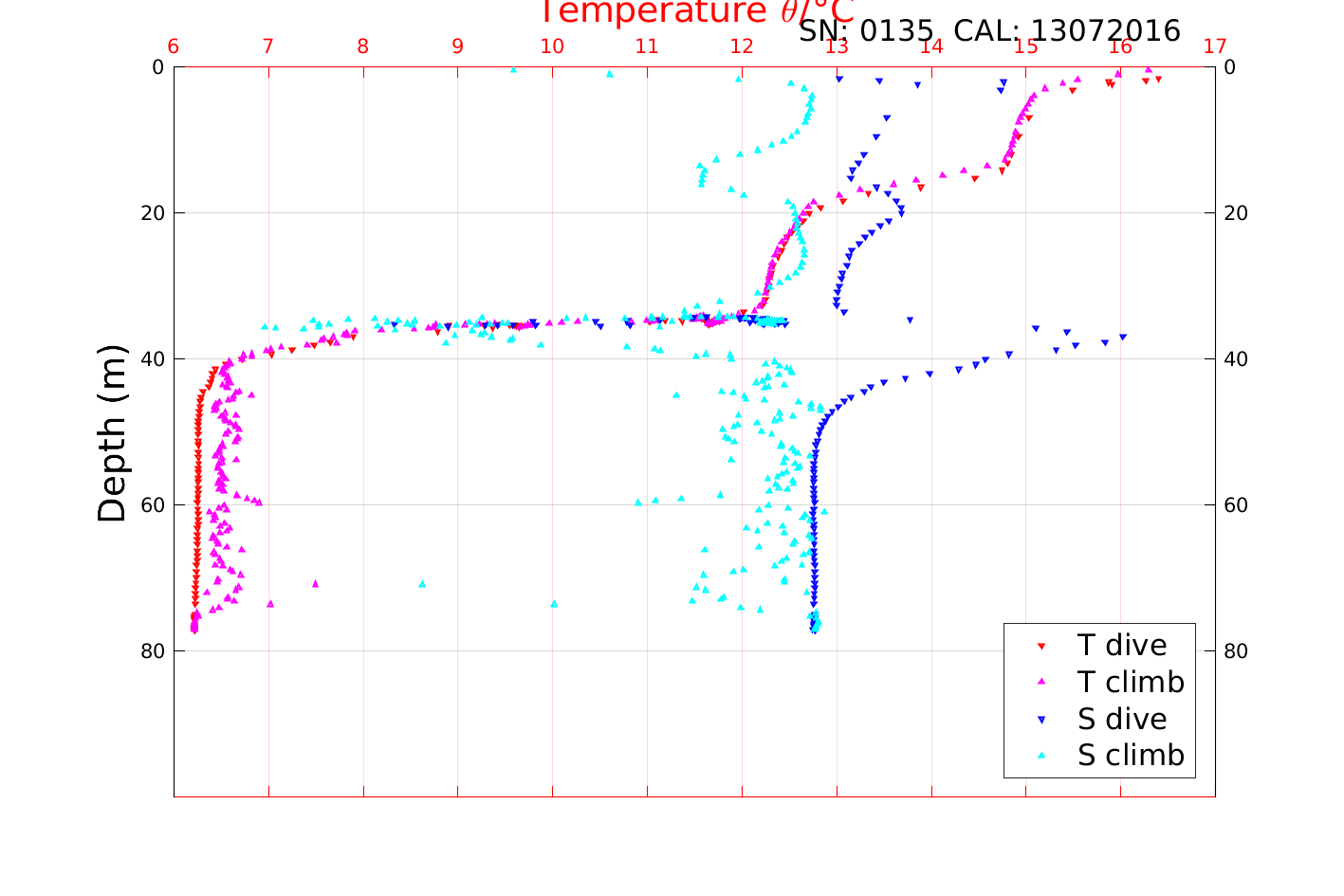Screen dimensions: 1344x896
Task: Click temperature tick label '12'
Action: point(742,46)
